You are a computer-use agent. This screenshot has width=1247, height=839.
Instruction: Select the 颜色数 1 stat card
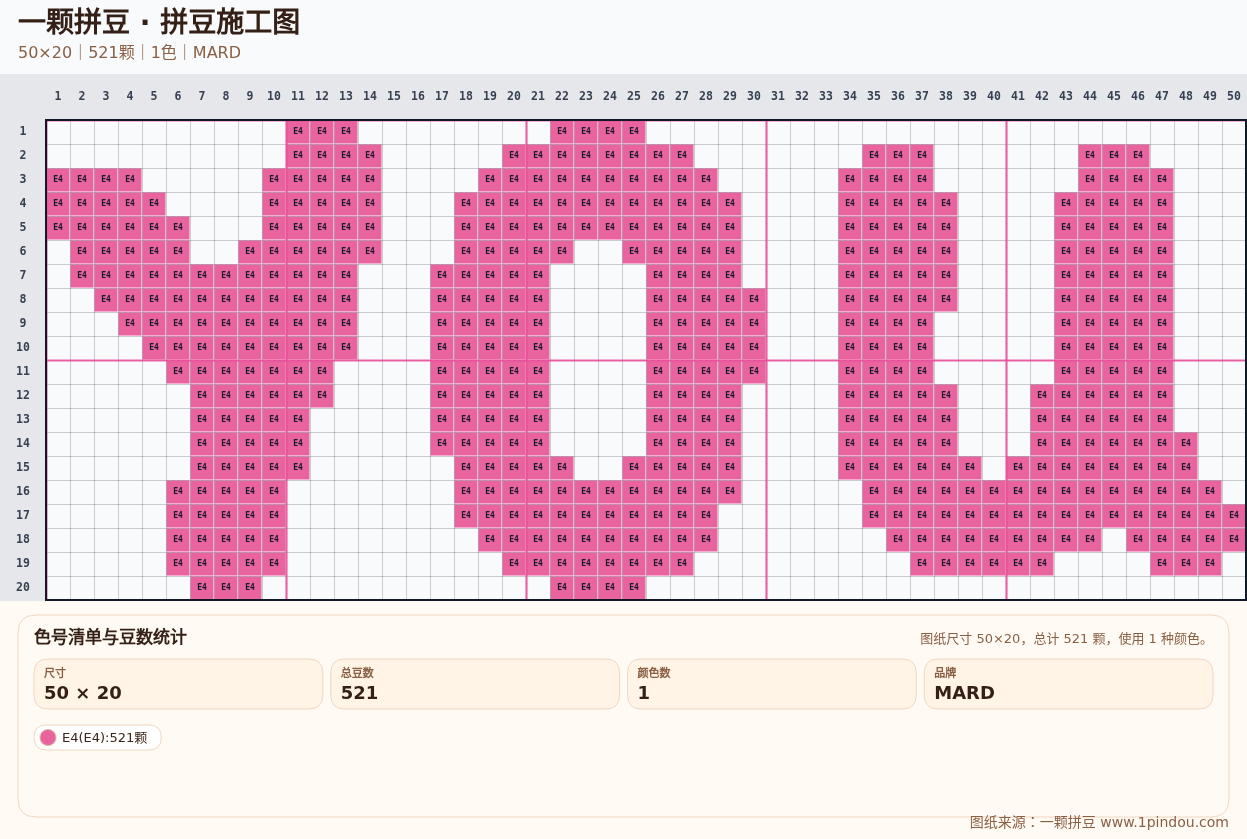[x=772, y=684]
